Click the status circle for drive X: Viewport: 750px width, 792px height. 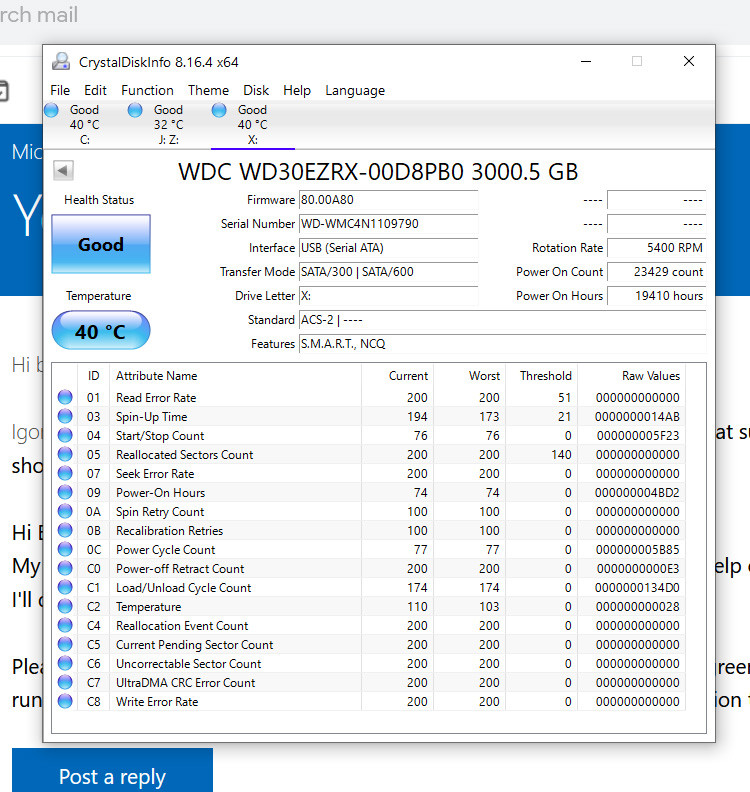[x=219, y=110]
